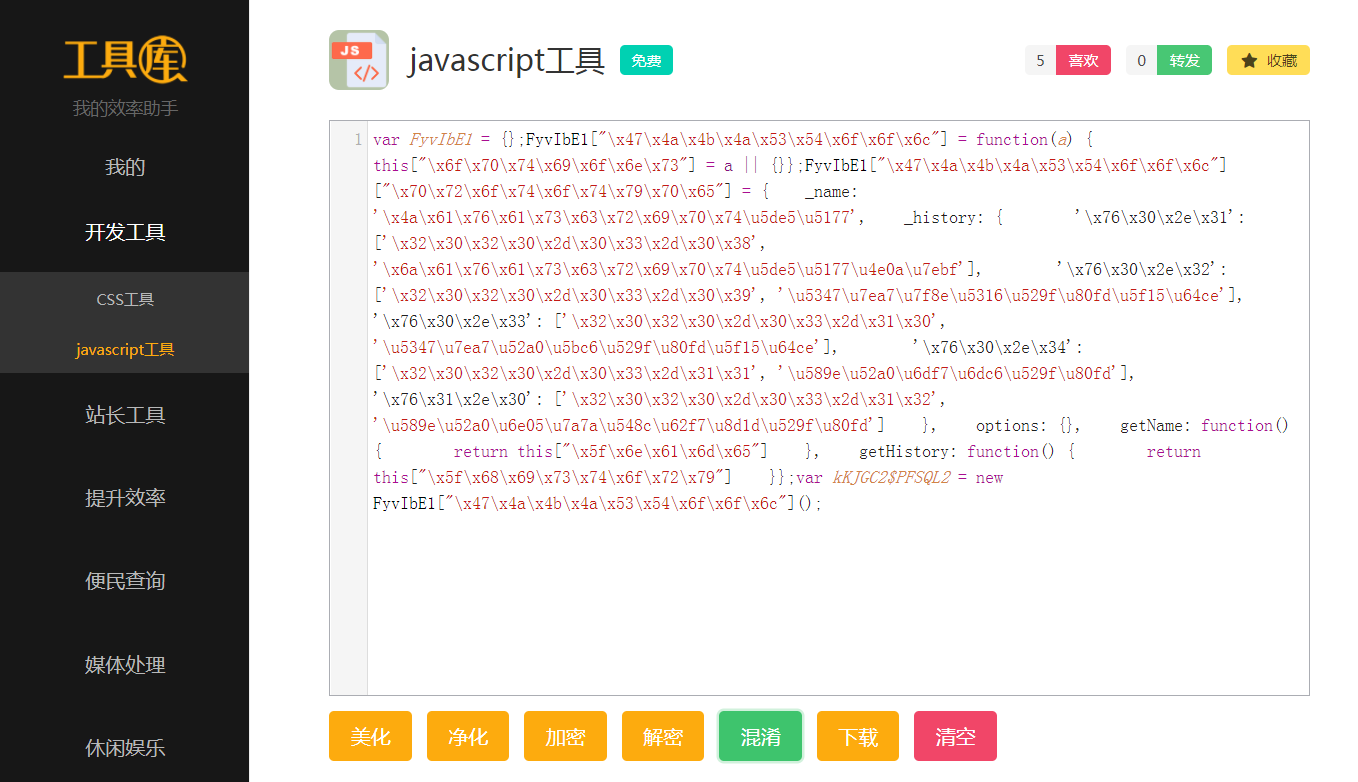Click the JS file icon beside title

point(358,60)
